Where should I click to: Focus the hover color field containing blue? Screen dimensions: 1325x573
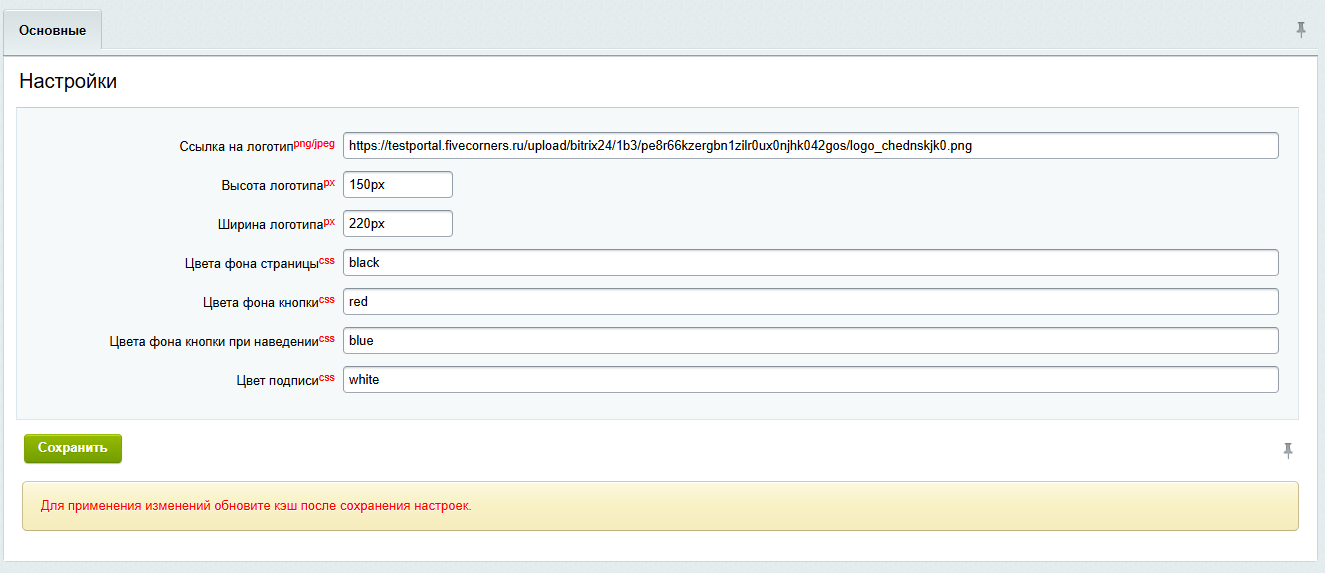pyautogui.click(x=810, y=341)
